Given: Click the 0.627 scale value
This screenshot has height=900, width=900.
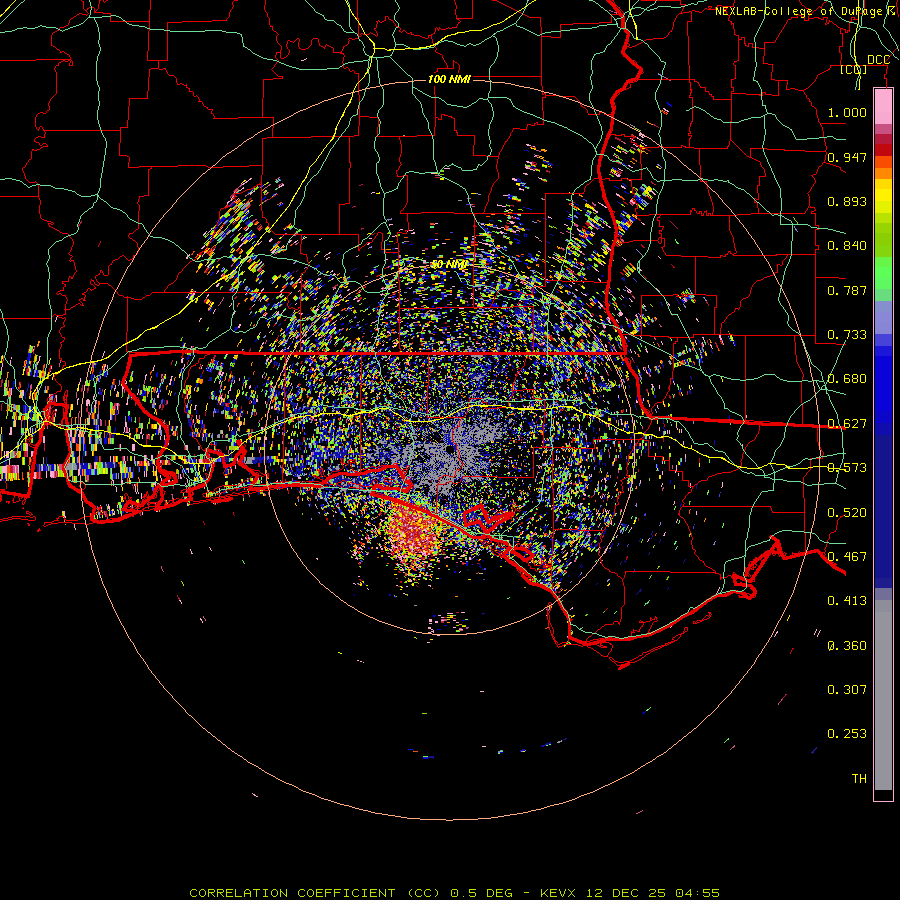Looking at the screenshot, I should [847, 424].
